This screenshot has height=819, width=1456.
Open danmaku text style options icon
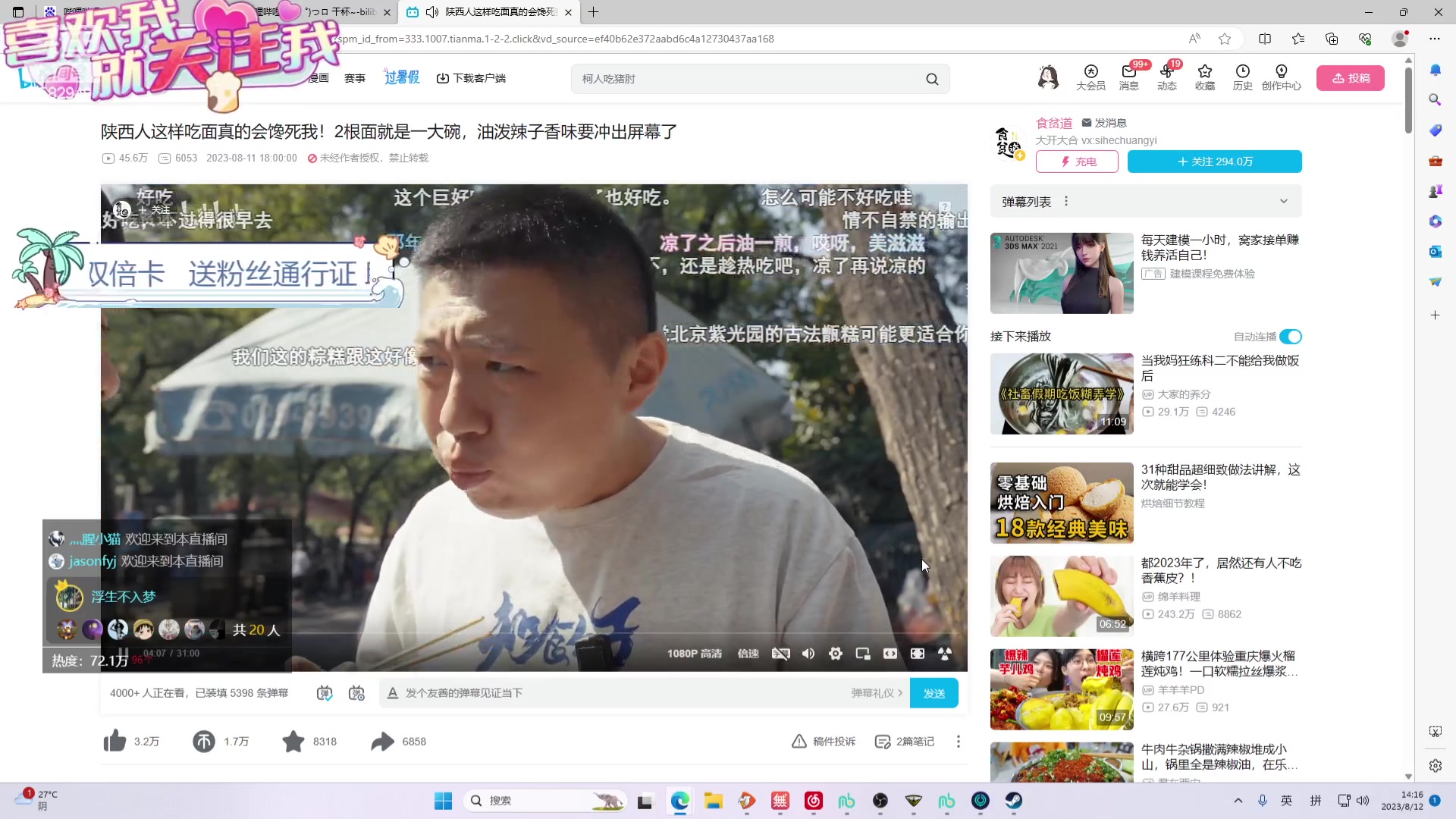point(393,693)
